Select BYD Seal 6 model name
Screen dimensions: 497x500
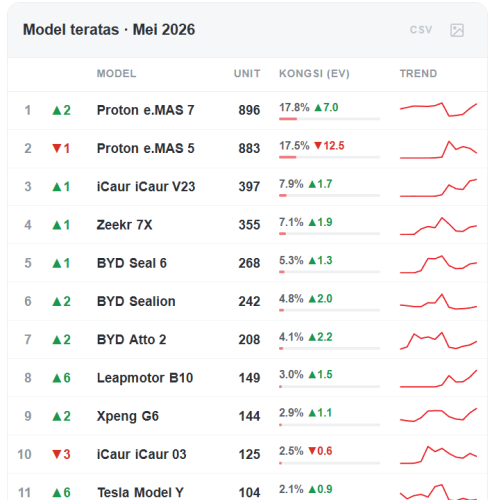(132, 263)
